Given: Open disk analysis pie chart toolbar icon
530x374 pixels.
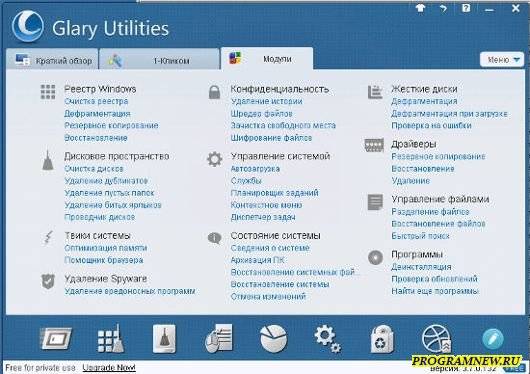Looking at the screenshot, I should (x=273, y=338).
